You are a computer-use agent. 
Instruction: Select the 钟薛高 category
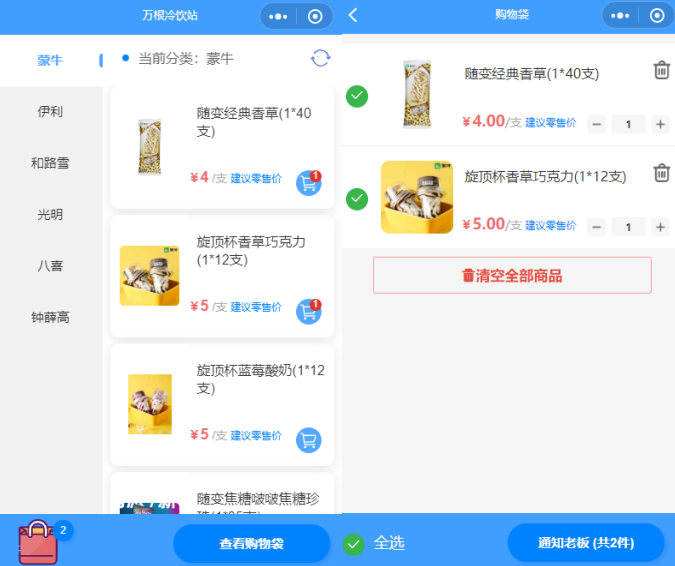click(50, 318)
